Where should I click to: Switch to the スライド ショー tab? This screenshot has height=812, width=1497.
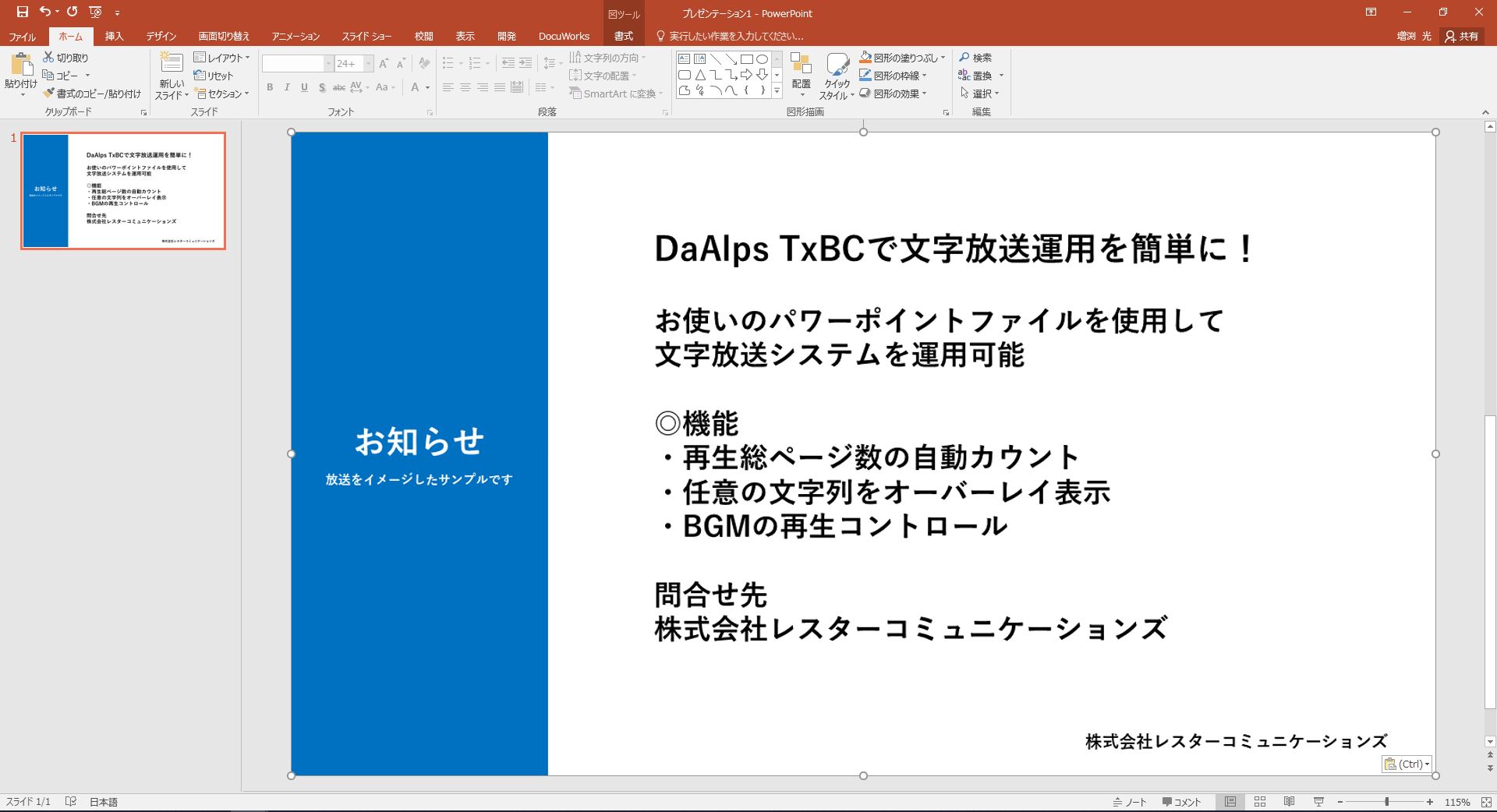[366, 36]
